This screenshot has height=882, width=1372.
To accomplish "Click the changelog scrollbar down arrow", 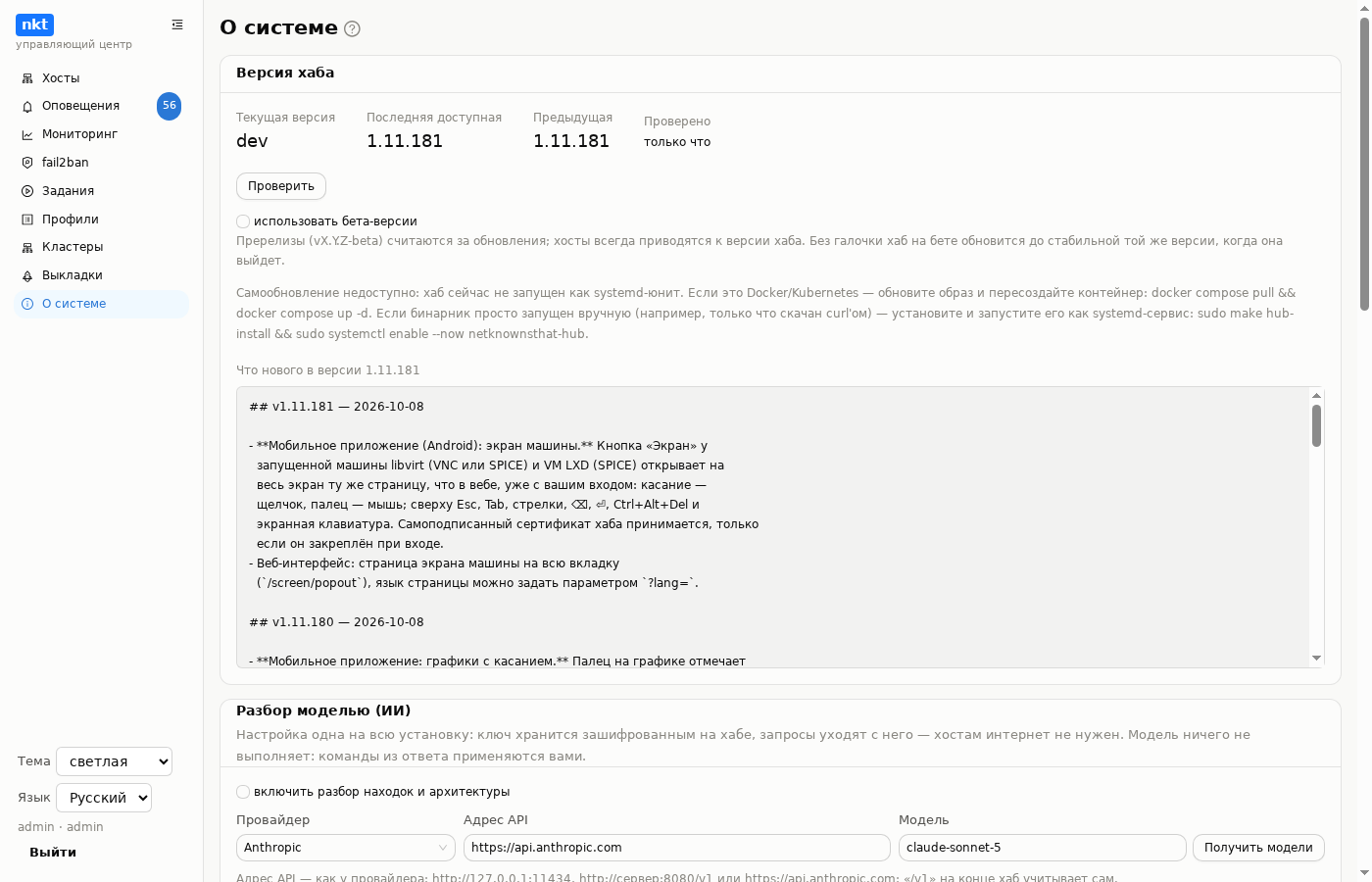I will (x=1316, y=659).
